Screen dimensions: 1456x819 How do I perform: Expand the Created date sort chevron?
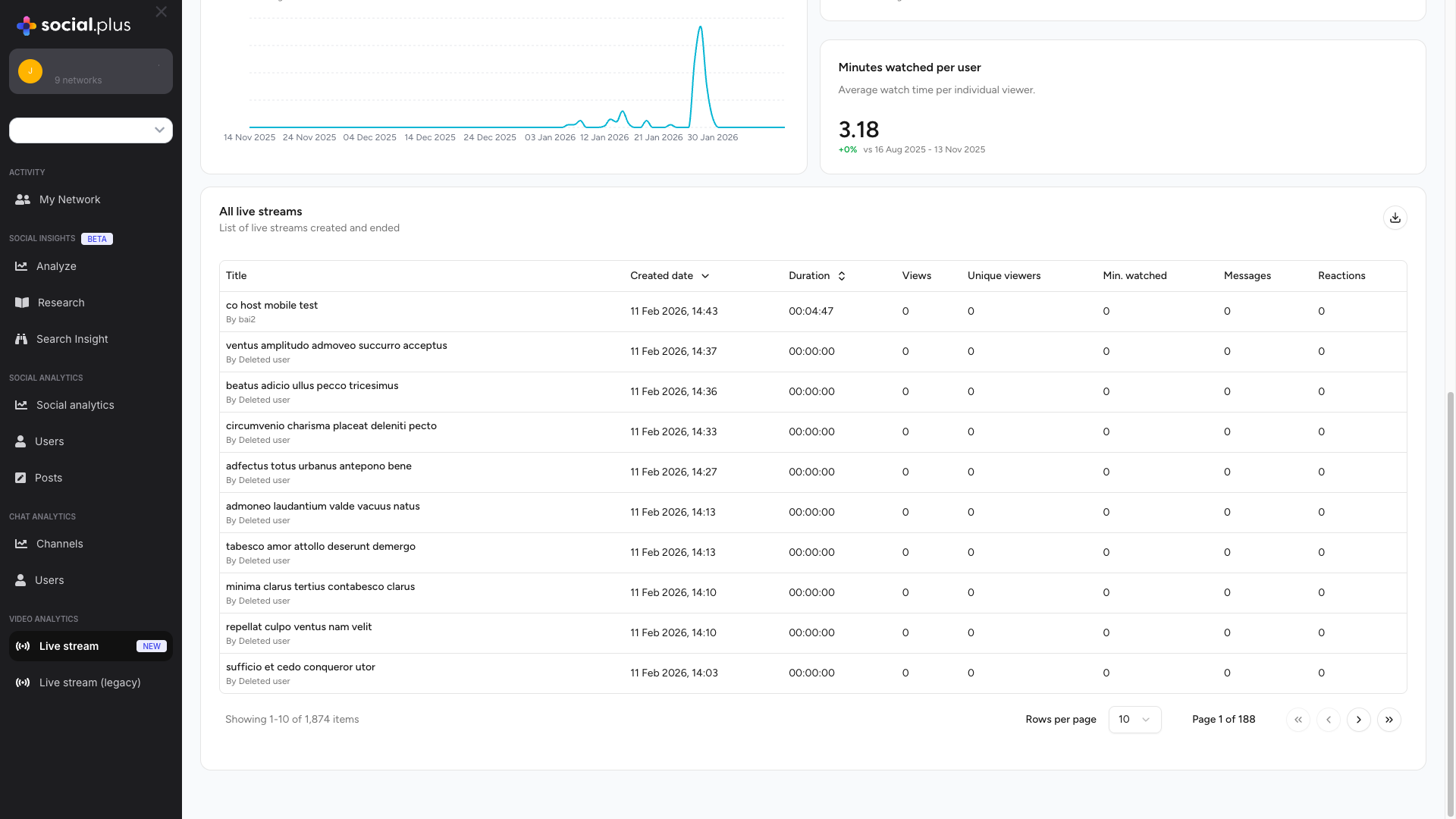706,276
